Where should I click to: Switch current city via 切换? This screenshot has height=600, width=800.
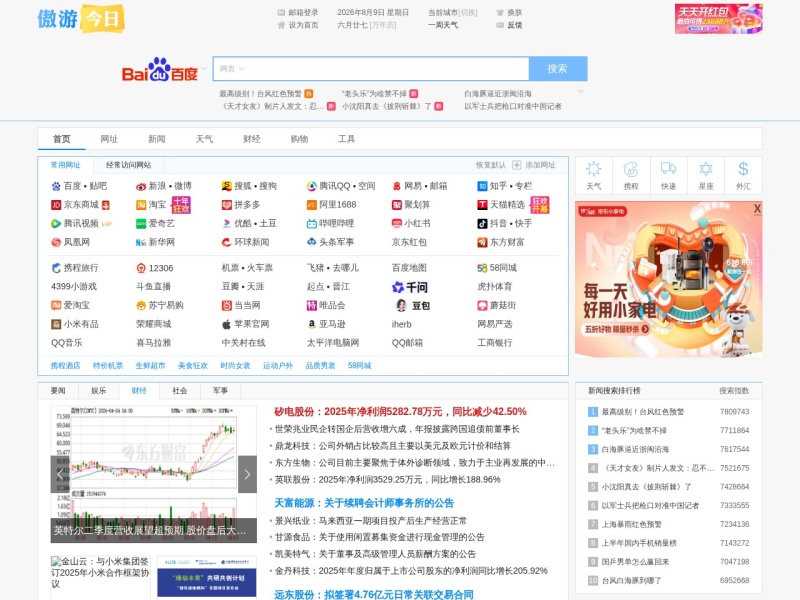(468, 13)
